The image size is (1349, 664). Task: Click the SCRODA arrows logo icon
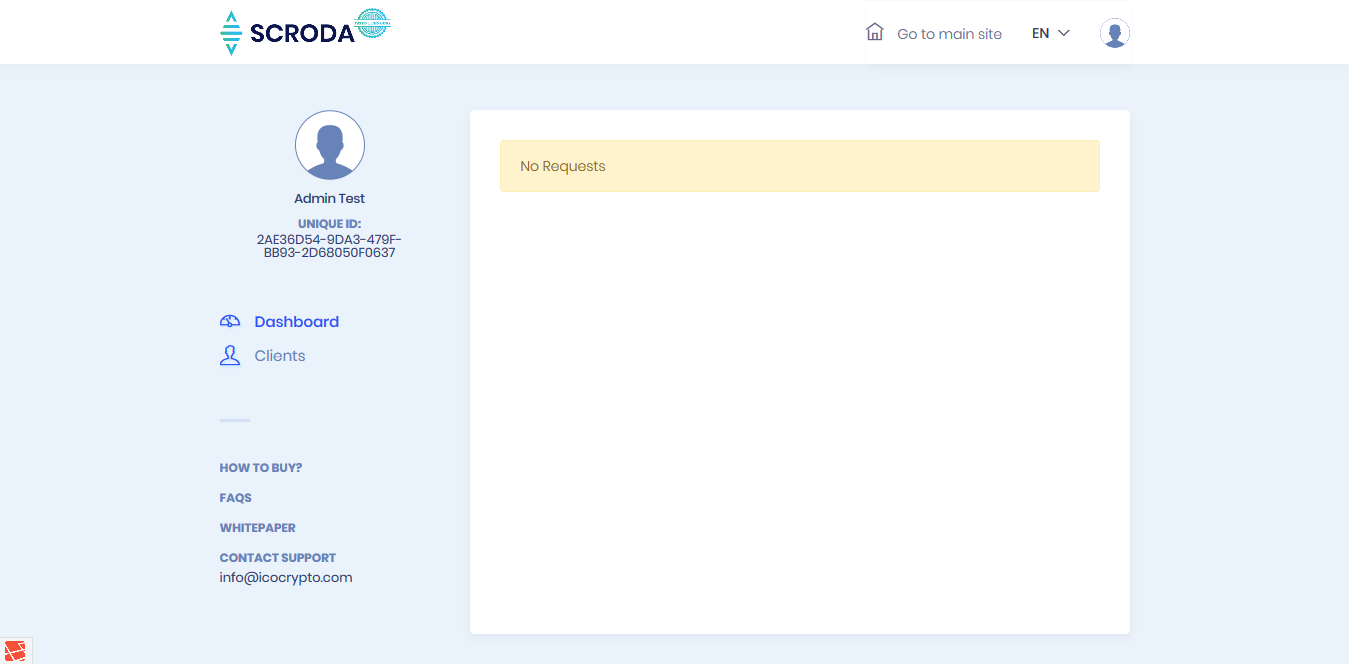[231, 33]
